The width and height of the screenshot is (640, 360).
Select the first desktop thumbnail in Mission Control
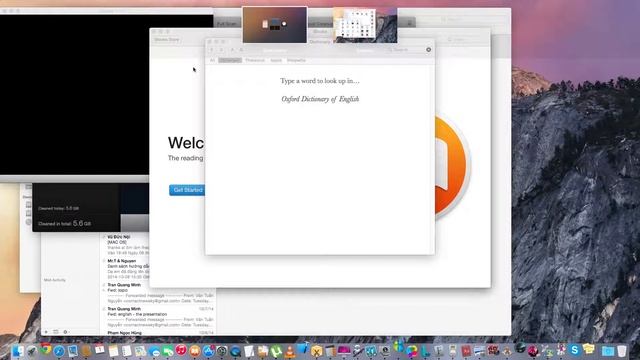click(x=275, y=25)
